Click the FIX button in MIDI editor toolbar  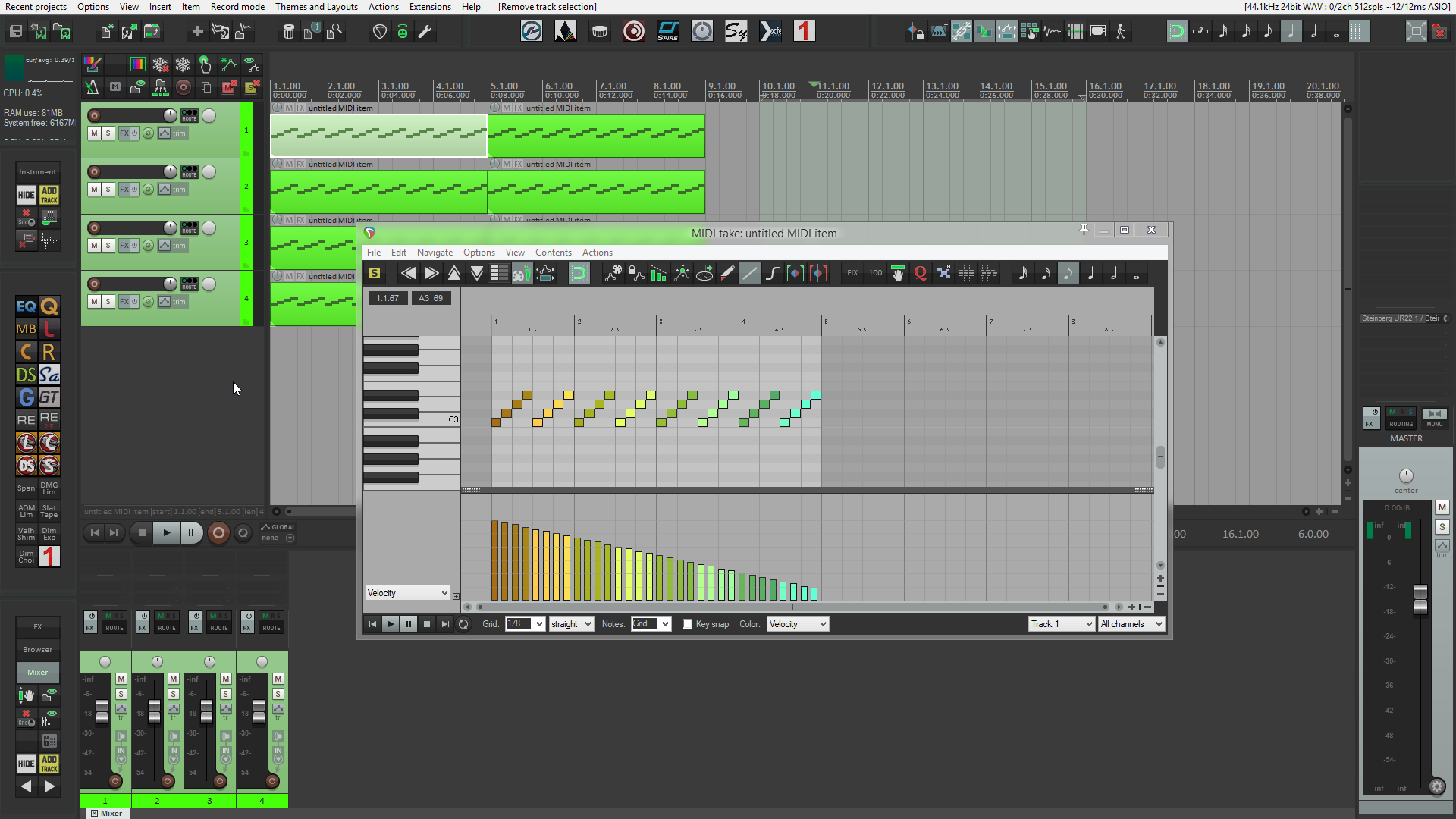coord(852,274)
